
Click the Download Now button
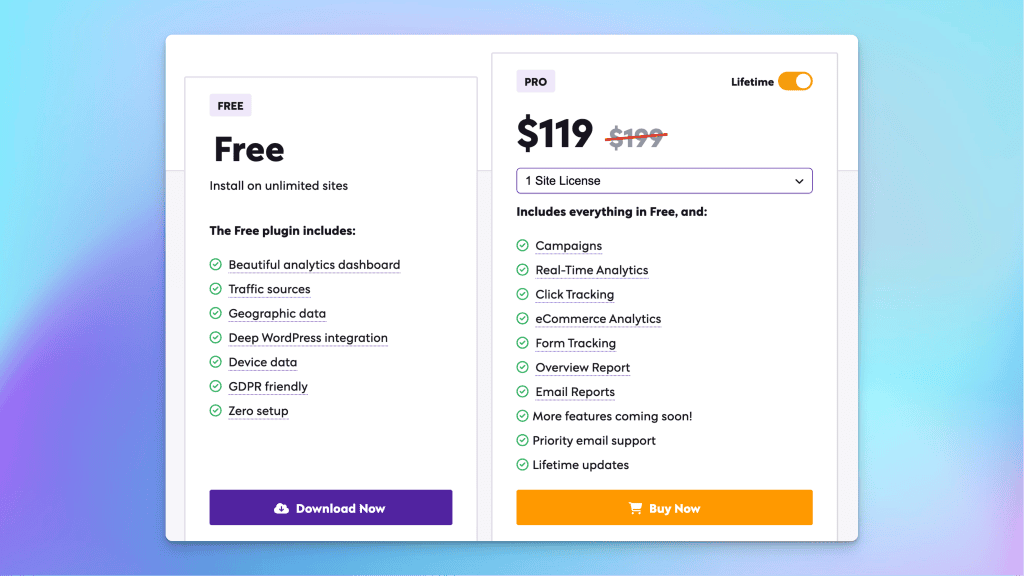pos(330,507)
